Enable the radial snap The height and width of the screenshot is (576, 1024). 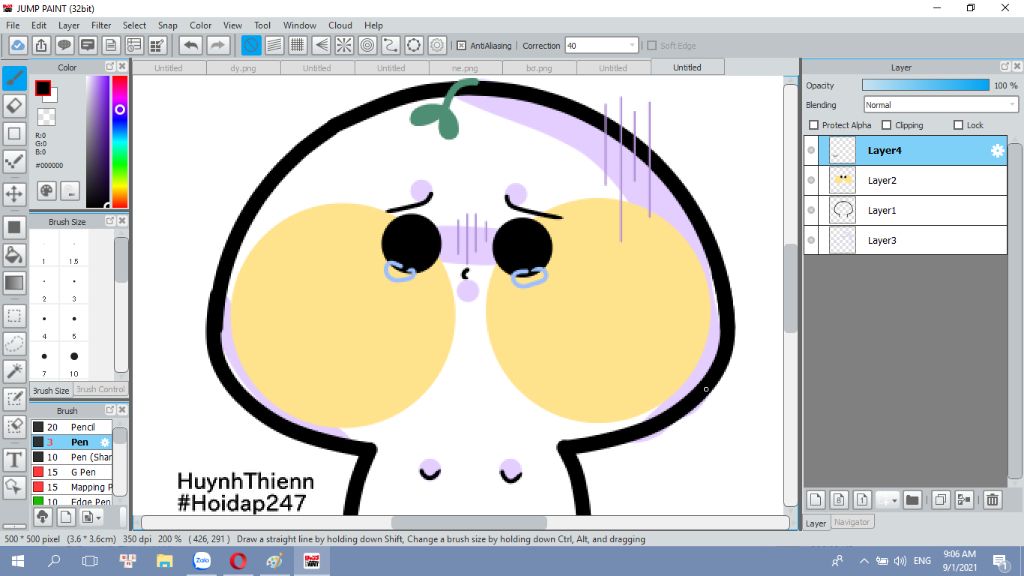click(x=344, y=46)
